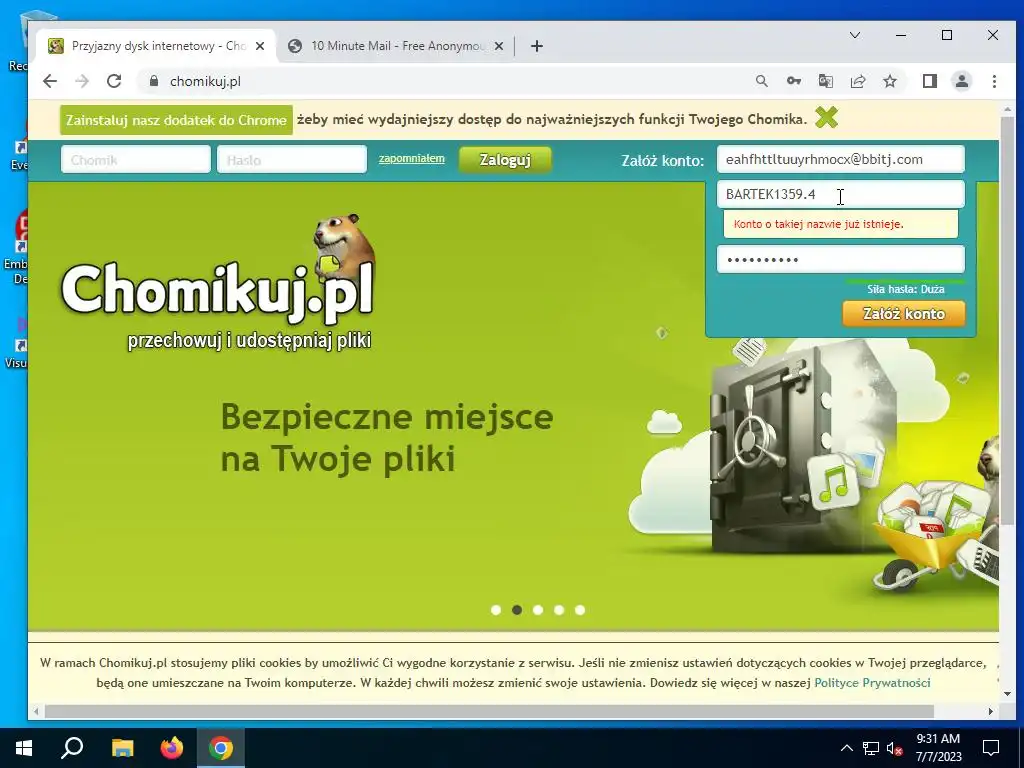View site information lock icon
The height and width of the screenshot is (768, 1024).
point(154,81)
